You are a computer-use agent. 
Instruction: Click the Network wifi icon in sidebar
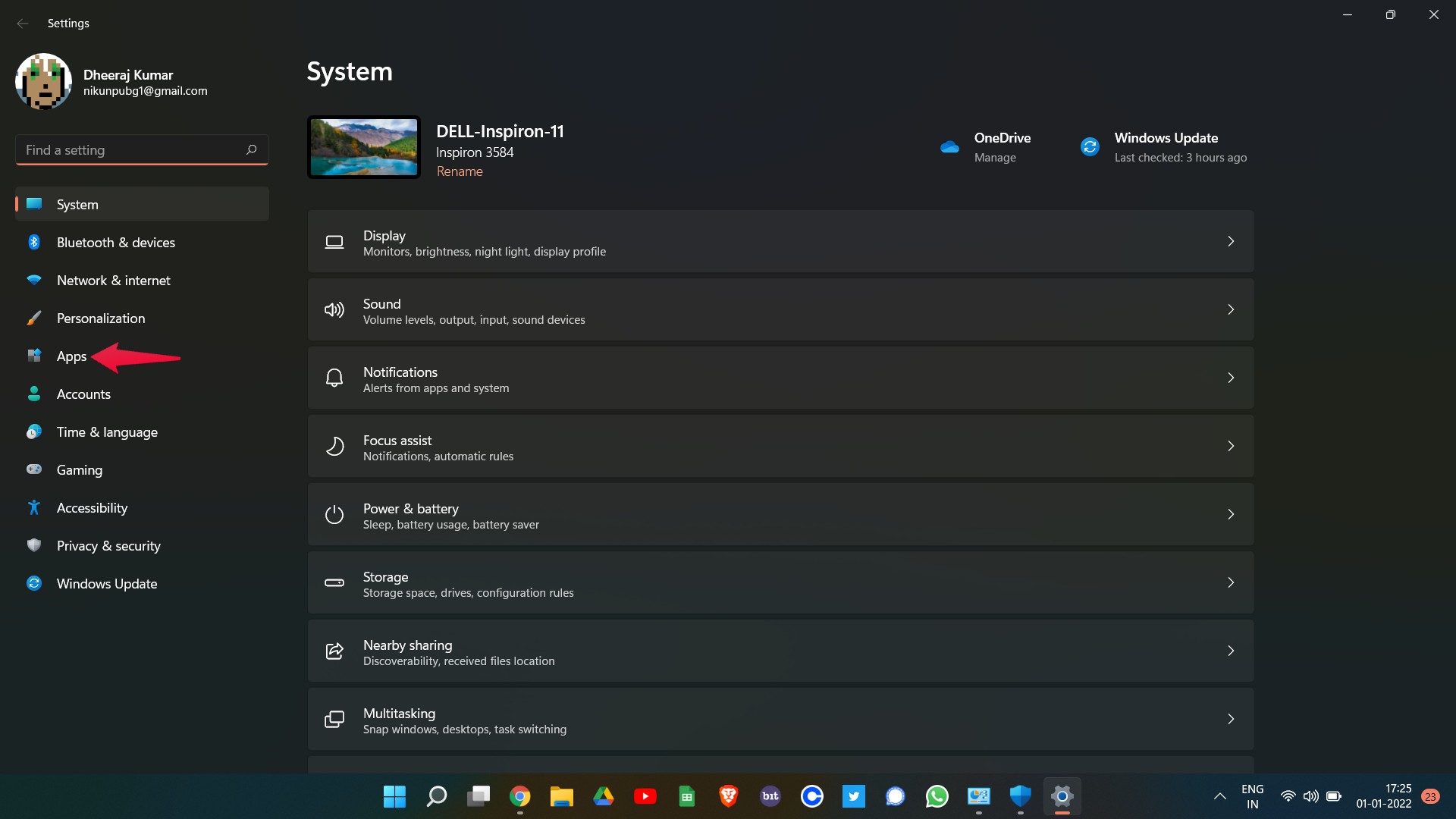(34, 281)
